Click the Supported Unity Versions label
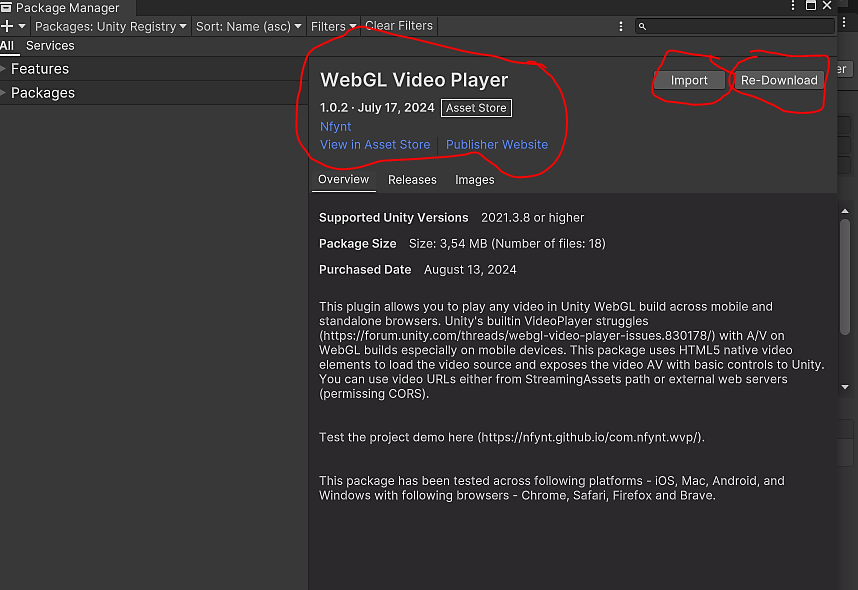The width and height of the screenshot is (858, 590). [393, 218]
